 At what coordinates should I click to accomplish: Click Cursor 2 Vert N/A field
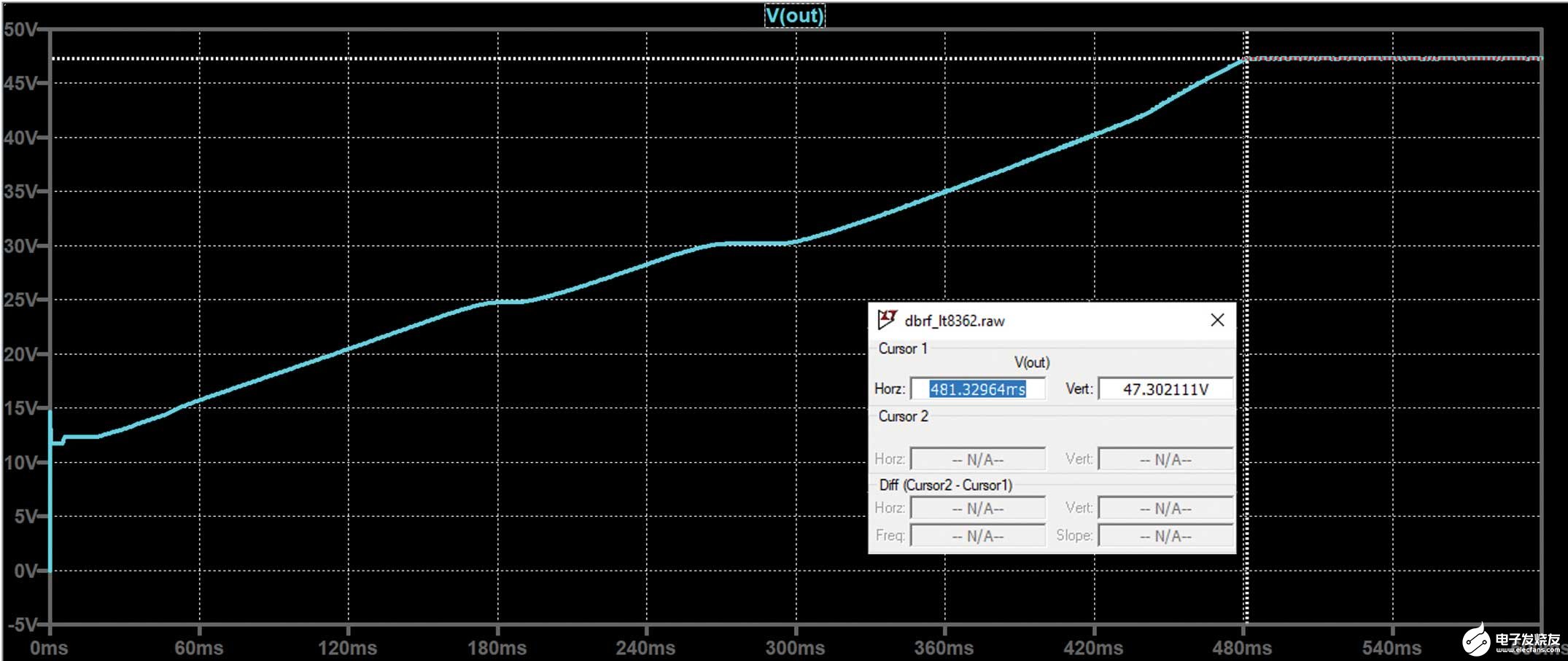coord(1165,460)
